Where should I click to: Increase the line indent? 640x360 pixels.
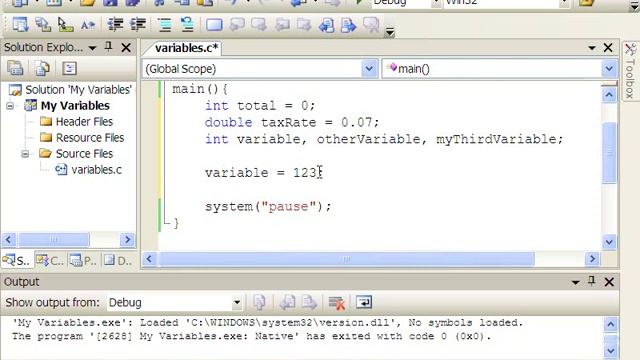click(138, 24)
